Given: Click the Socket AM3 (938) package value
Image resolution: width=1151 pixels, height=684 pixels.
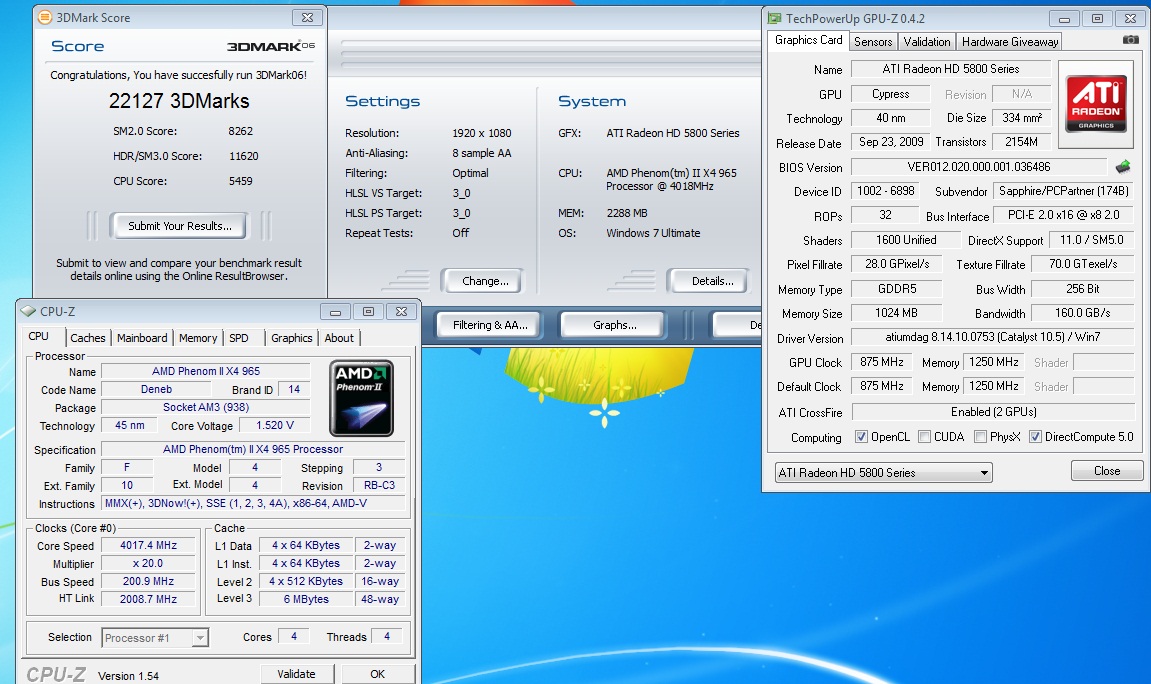Looking at the screenshot, I should [x=206, y=407].
